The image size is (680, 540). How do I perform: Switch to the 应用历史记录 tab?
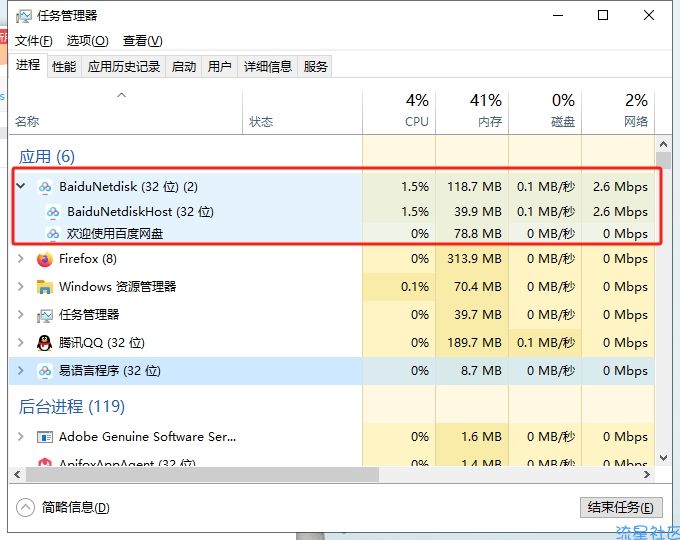click(x=124, y=67)
